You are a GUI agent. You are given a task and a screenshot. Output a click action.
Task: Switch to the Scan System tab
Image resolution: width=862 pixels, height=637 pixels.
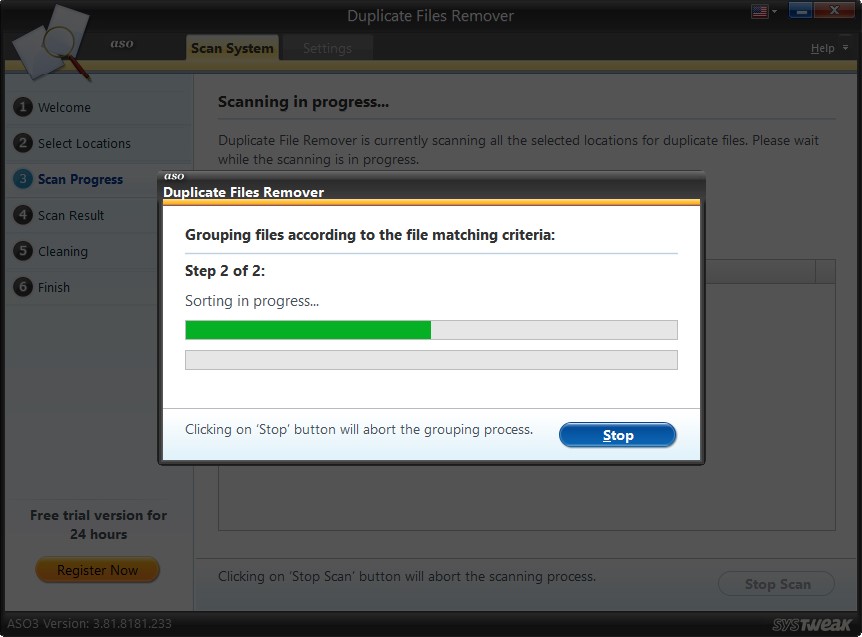[232, 47]
